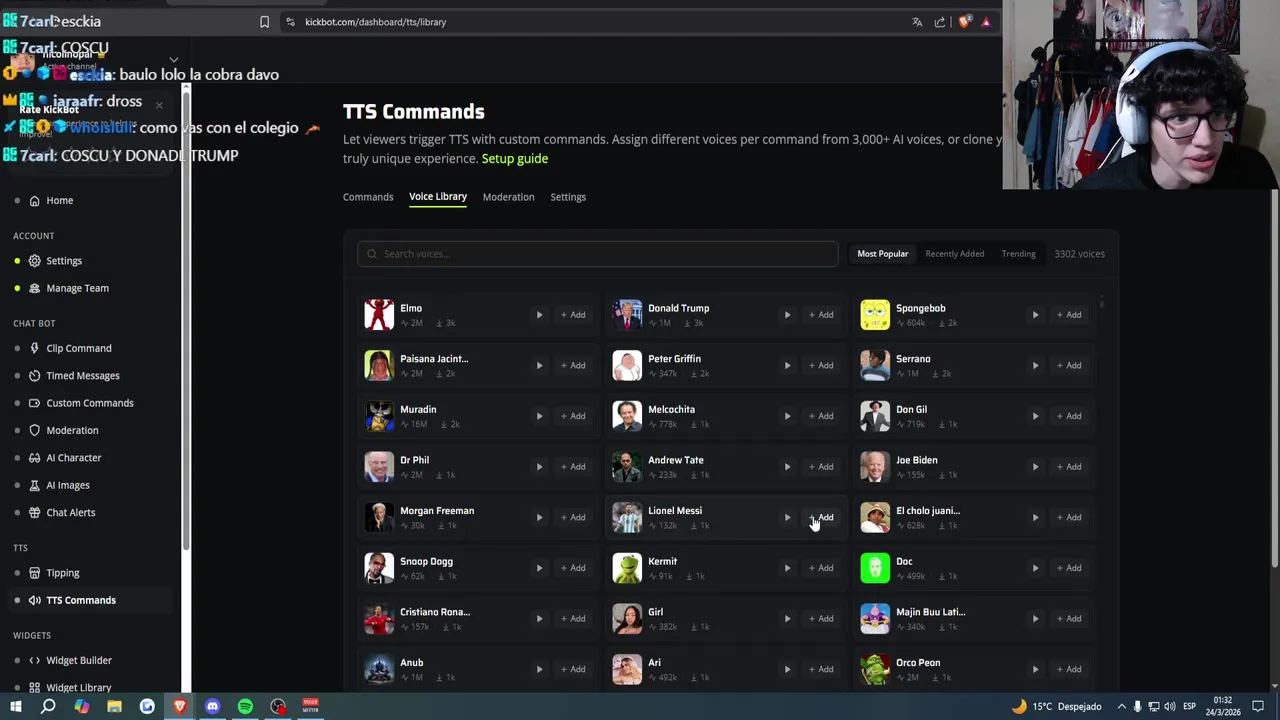Select the Voice Library tab
1280x720 pixels.
tap(438, 196)
